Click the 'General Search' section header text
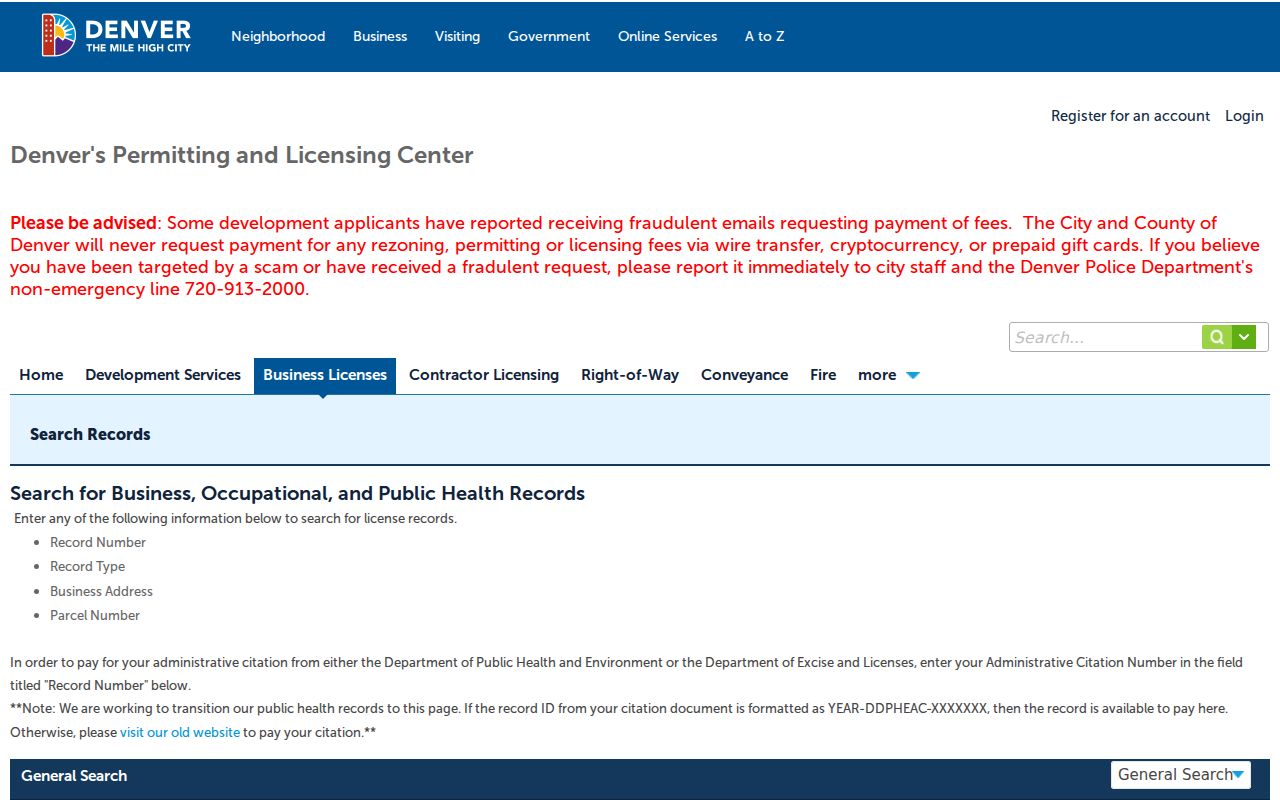The height and width of the screenshot is (800, 1280). tap(74, 775)
